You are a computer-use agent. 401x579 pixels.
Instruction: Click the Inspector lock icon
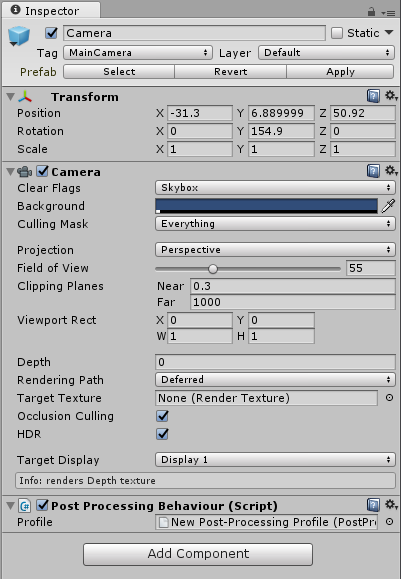point(371,12)
